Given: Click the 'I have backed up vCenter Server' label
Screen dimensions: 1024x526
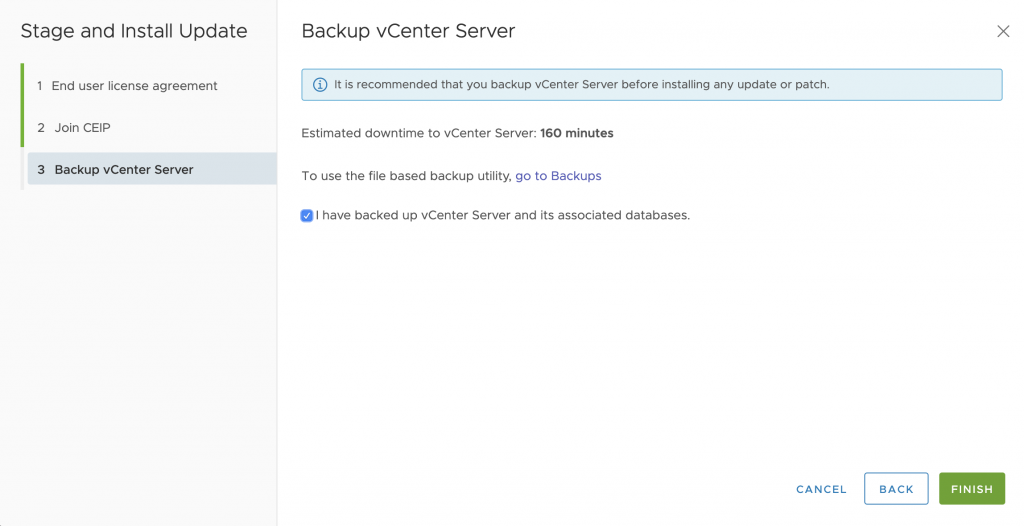Looking at the screenshot, I should [503, 215].
